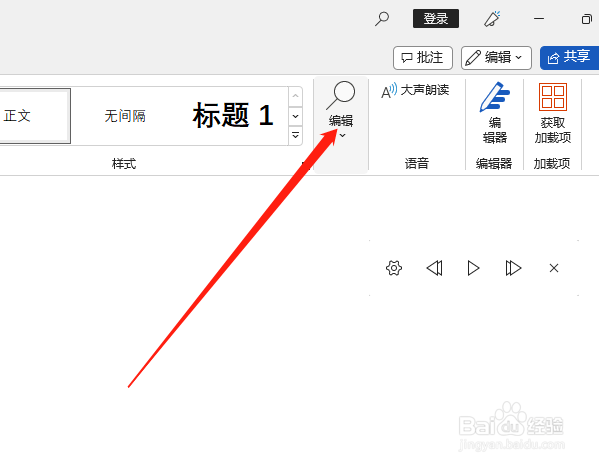Click the 共享 share button
Image resolution: width=599 pixels, height=466 pixels.
(570, 58)
